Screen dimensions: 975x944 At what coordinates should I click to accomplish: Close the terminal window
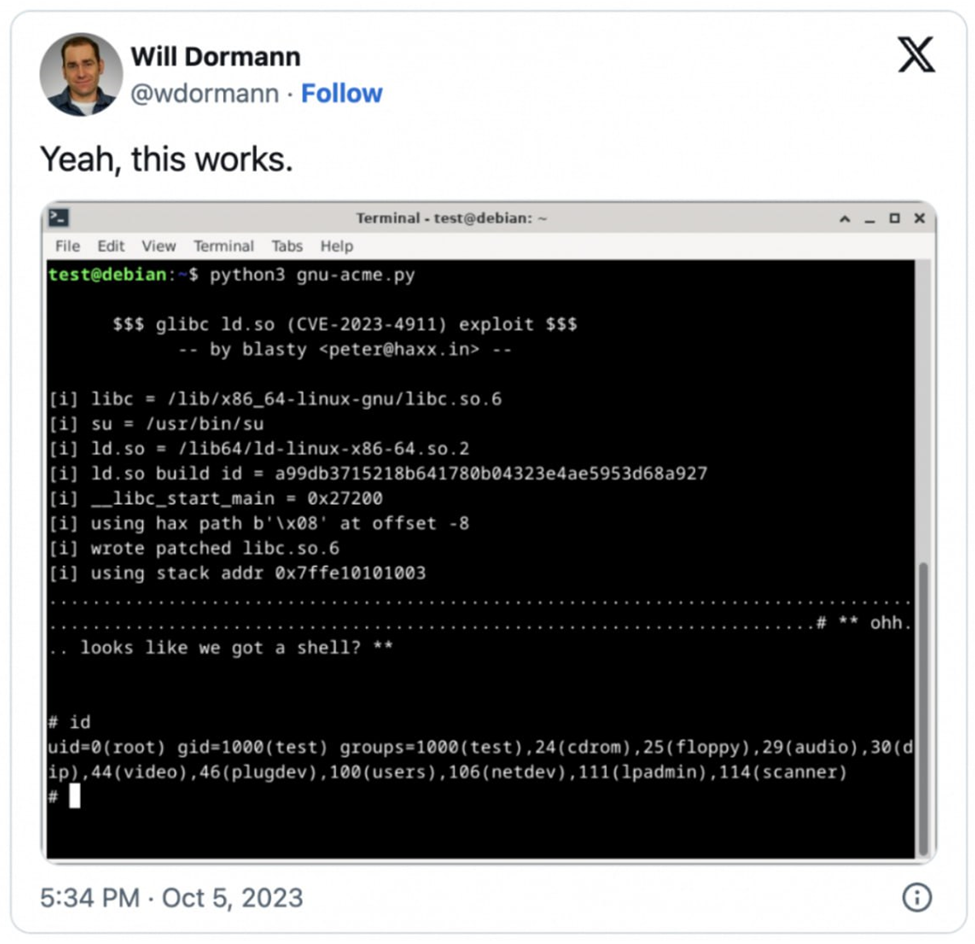point(919,218)
